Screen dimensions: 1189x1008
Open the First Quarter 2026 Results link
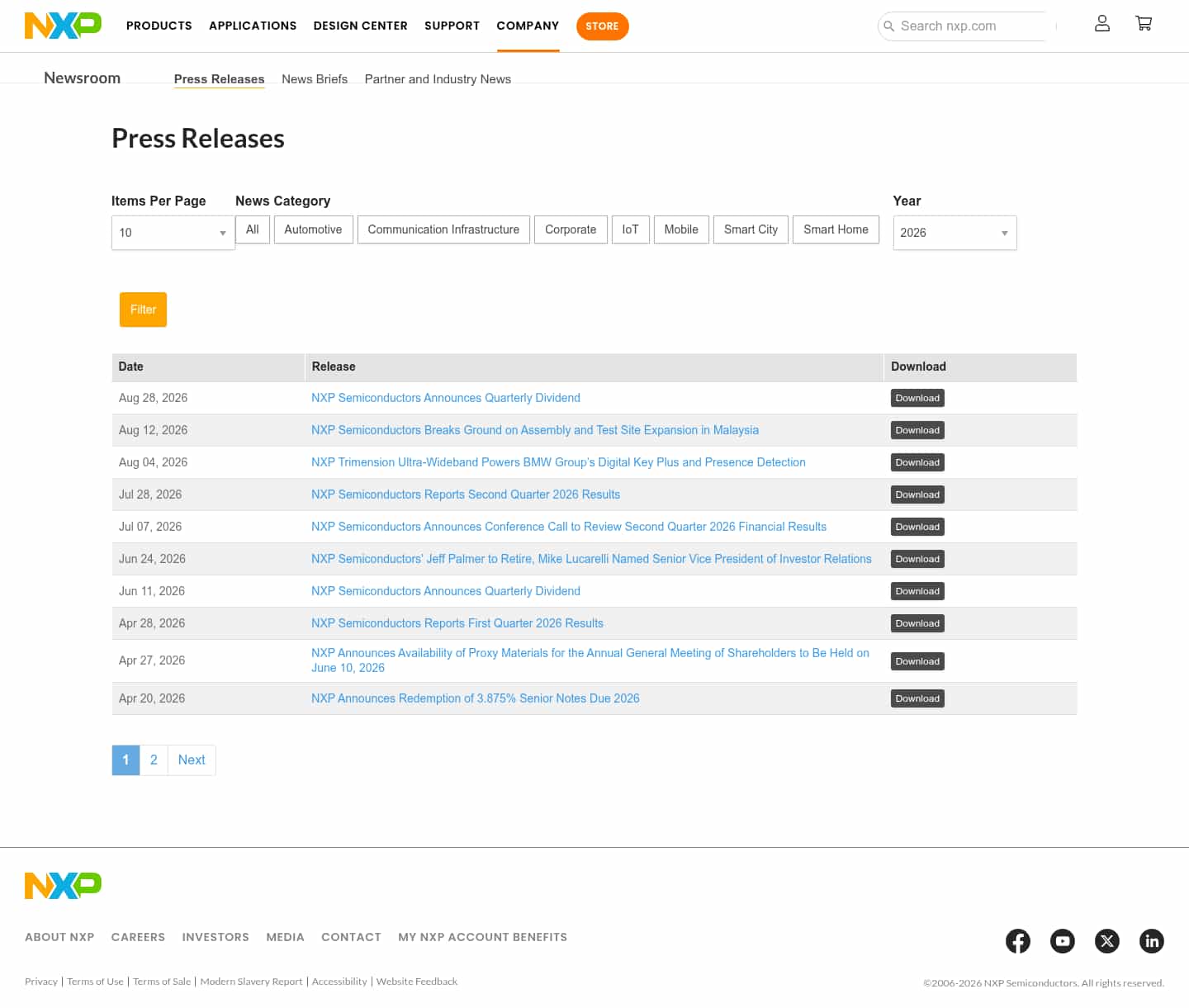(x=457, y=623)
